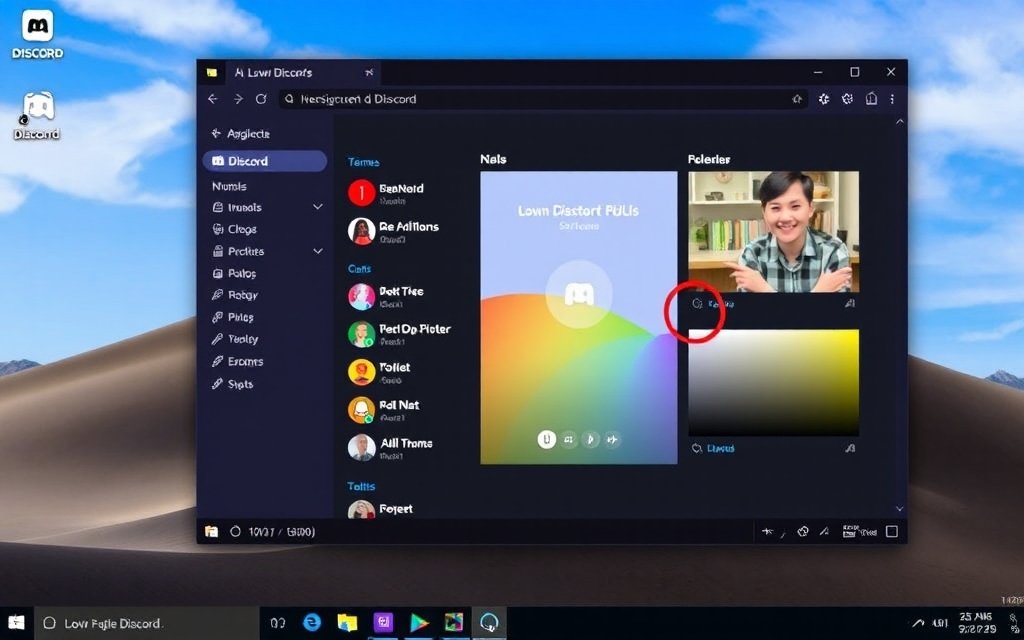The image size is (1024, 640).
Task: Click the small icon right of photo caption
Action: click(850, 304)
